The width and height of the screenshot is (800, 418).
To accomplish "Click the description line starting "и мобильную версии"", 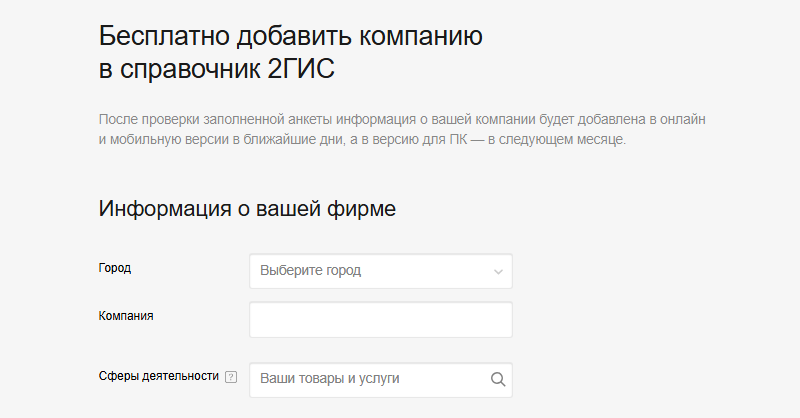I will point(362,140).
